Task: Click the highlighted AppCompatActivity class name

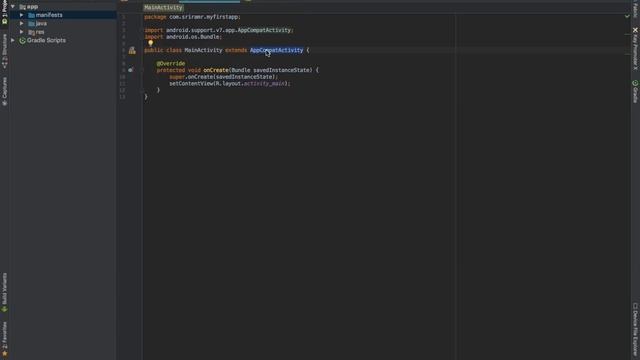Action: click(x=276, y=50)
